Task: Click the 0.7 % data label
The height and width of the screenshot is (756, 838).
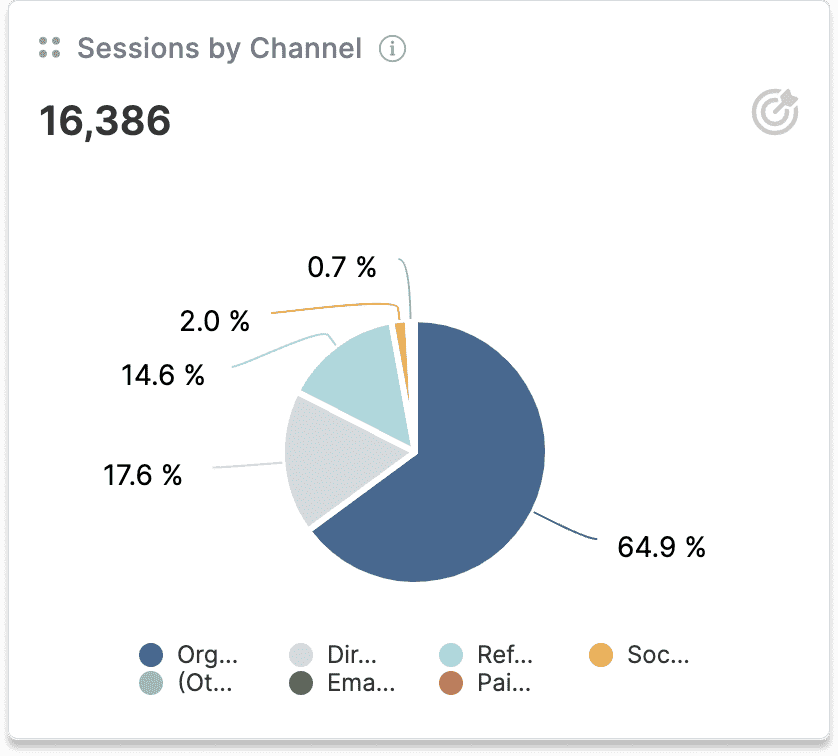Action: click(342, 267)
